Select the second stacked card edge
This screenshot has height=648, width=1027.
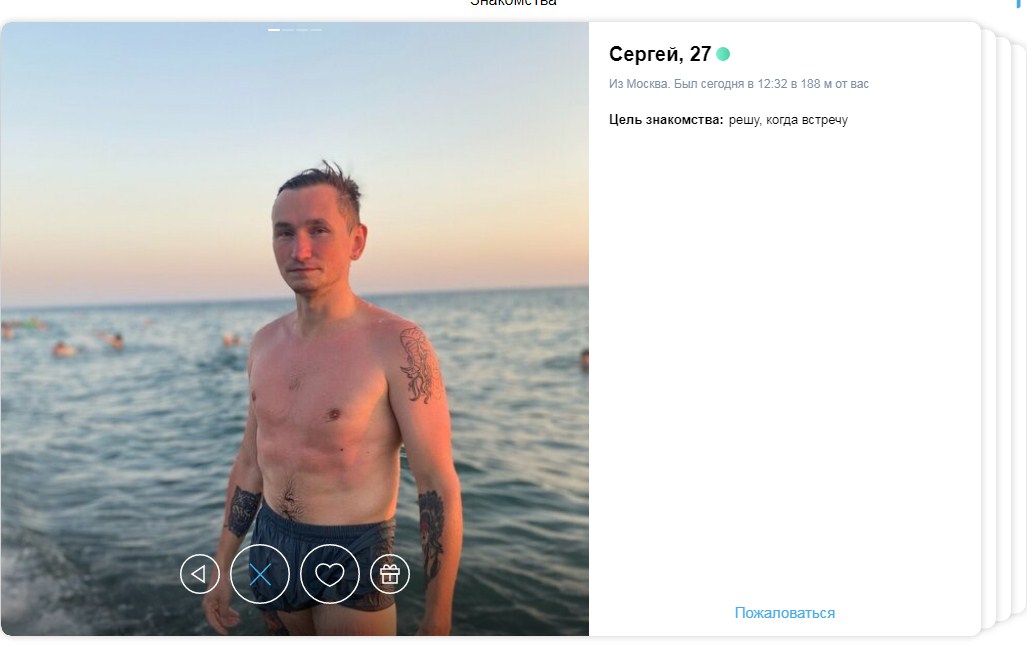(1003, 328)
